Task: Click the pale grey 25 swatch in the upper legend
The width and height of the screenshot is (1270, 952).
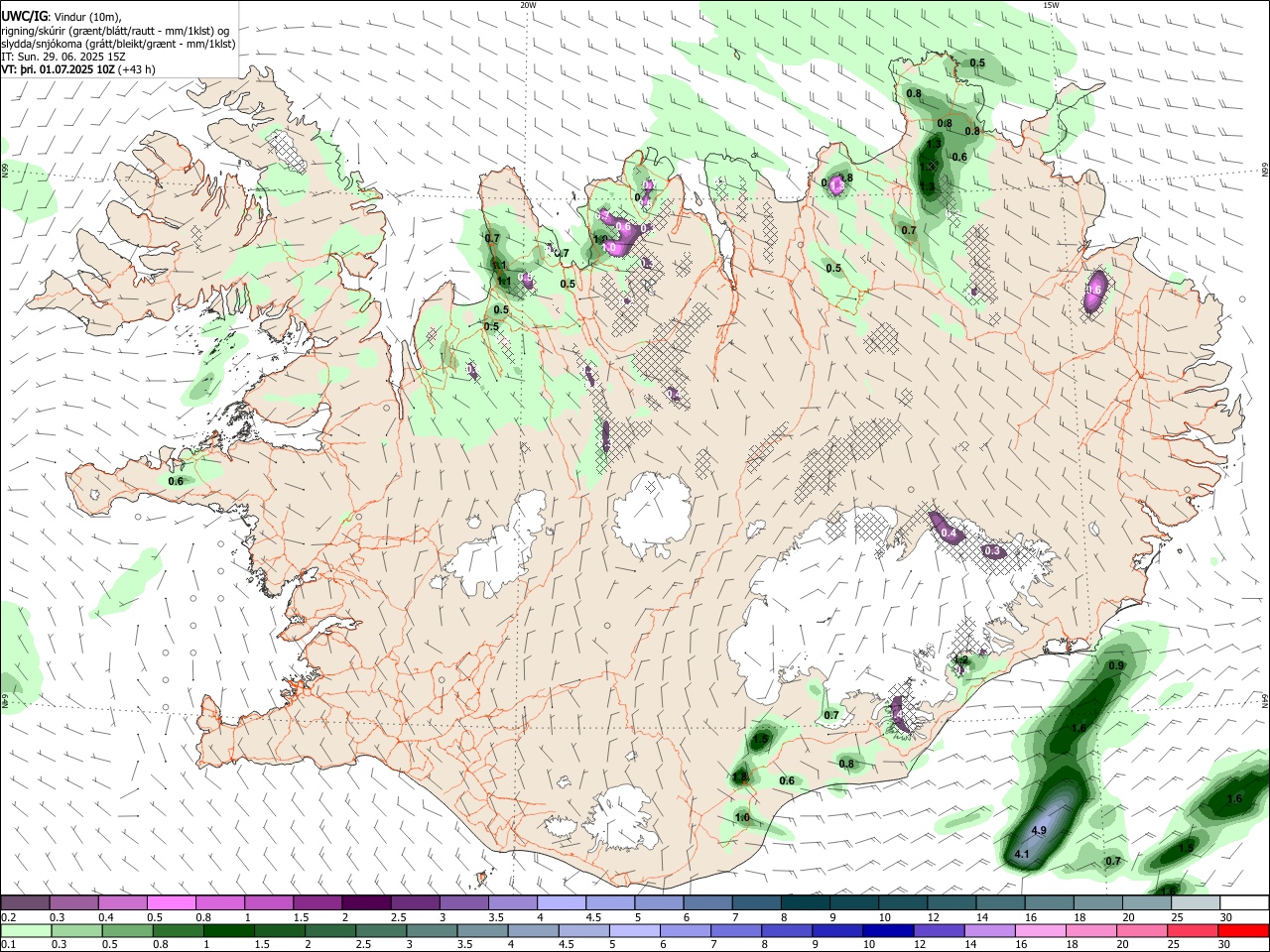Action: 1196,902
